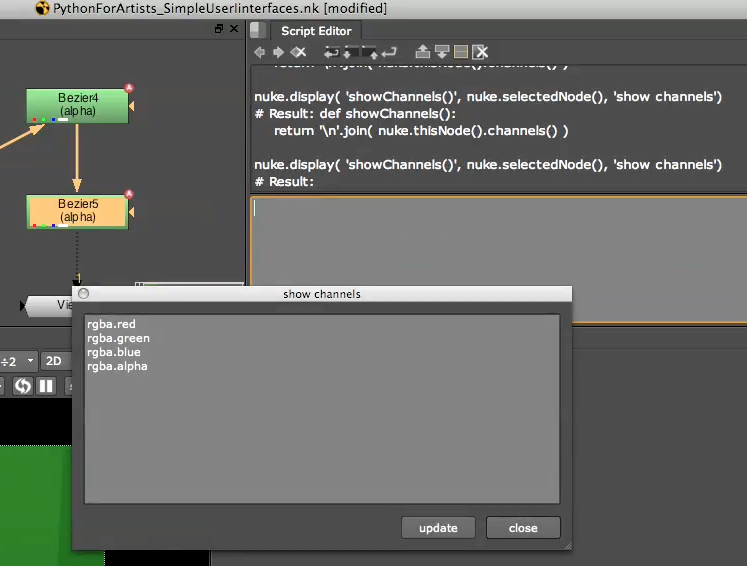Go to previous script in history
Viewport: 747px width, 566px height.
click(x=260, y=52)
